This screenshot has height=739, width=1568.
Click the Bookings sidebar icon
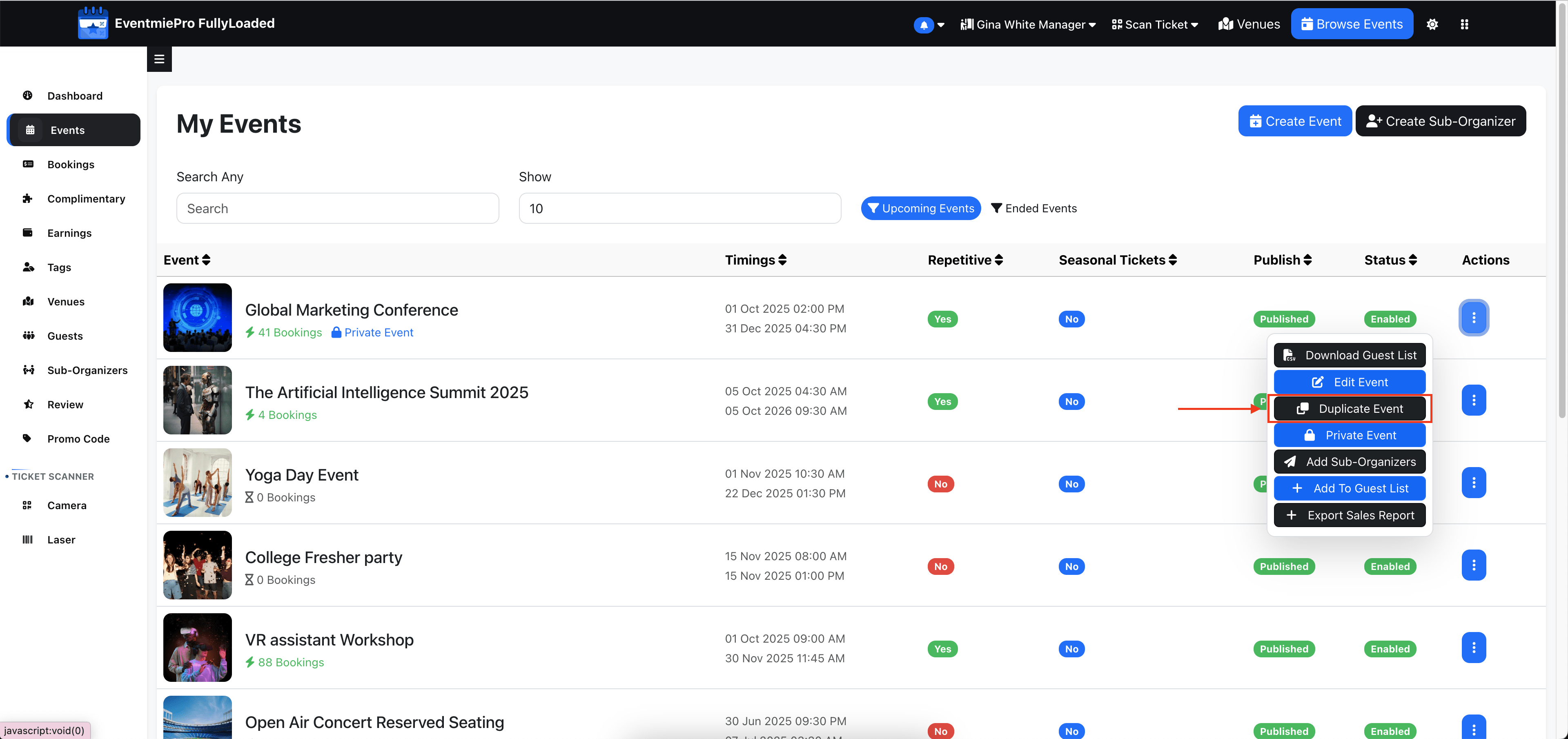(27, 165)
